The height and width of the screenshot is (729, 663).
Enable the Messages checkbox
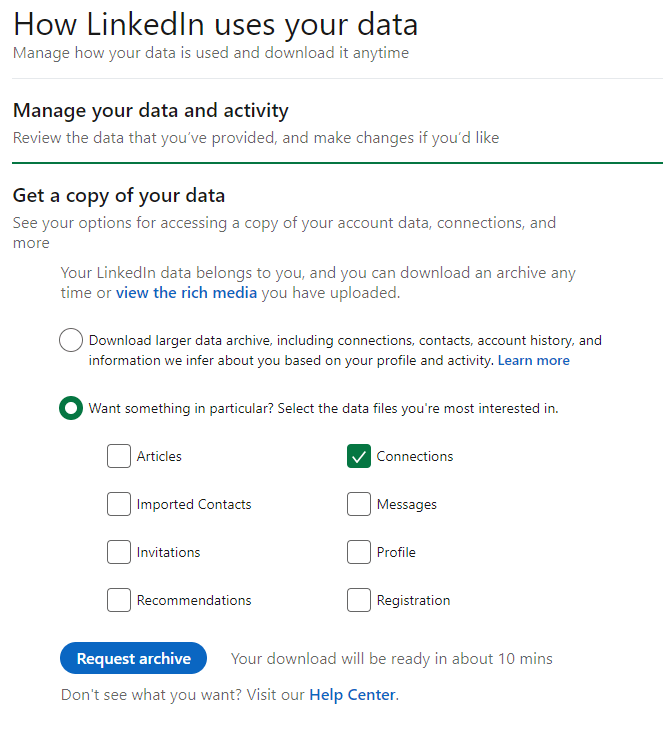point(358,504)
